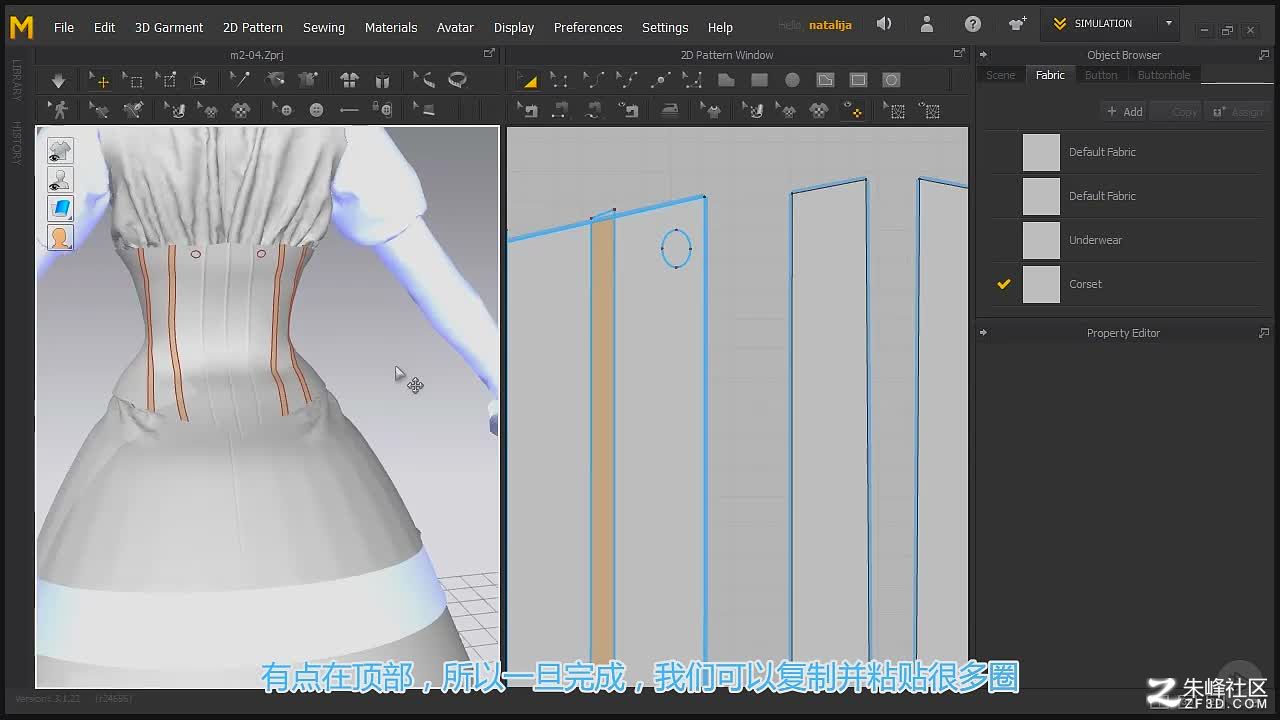Open dropdown arrow next to SIMULATION

pos(1168,23)
